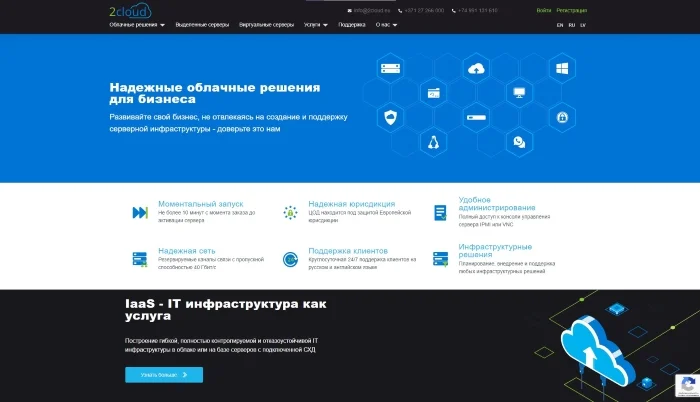
Task: Open the Облачные решения dropdown menu
Action: (x=137, y=25)
